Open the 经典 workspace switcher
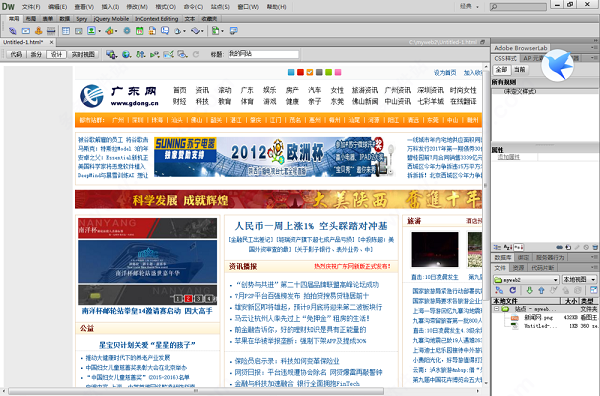Viewport: 600px width, 396px height. [x=469, y=7]
